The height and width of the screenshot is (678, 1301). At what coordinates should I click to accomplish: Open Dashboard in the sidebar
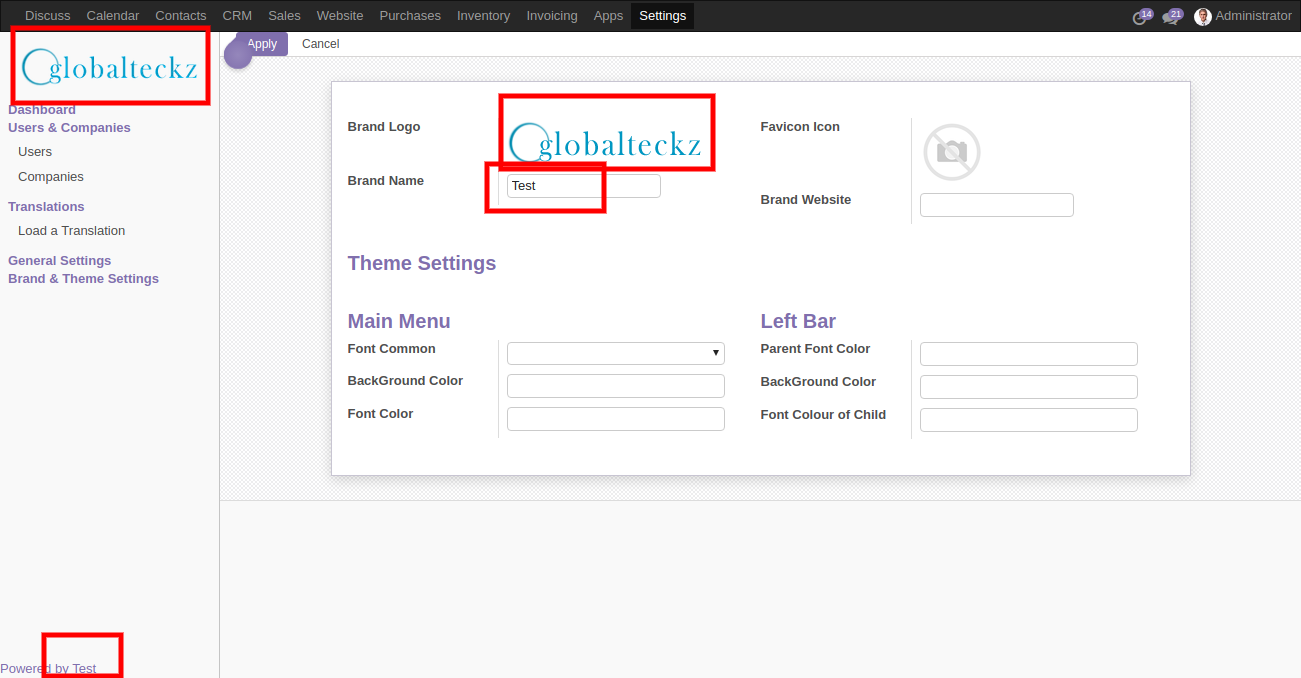tap(42, 110)
